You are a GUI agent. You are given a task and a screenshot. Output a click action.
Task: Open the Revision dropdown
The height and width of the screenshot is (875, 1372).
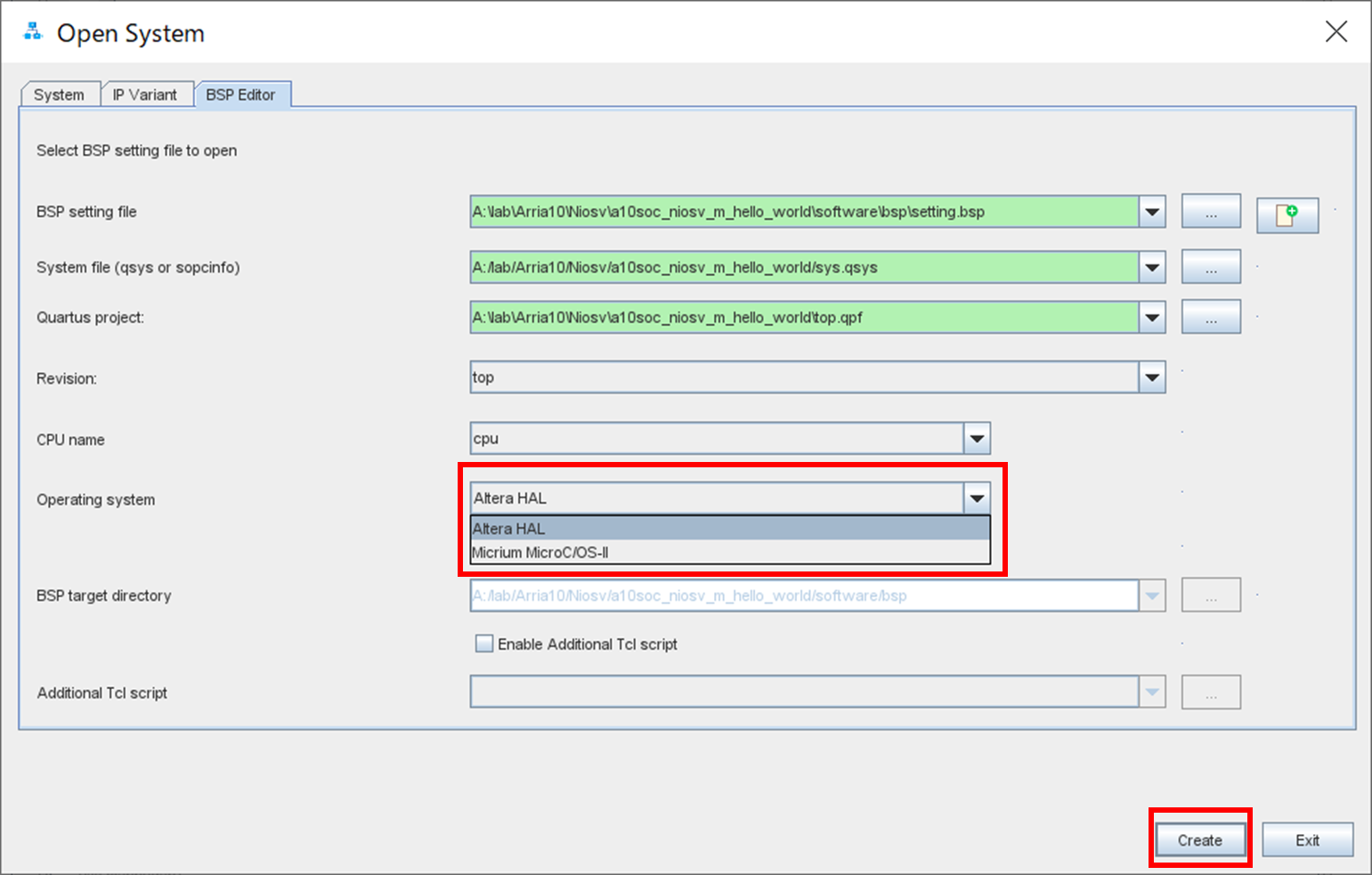1151,377
